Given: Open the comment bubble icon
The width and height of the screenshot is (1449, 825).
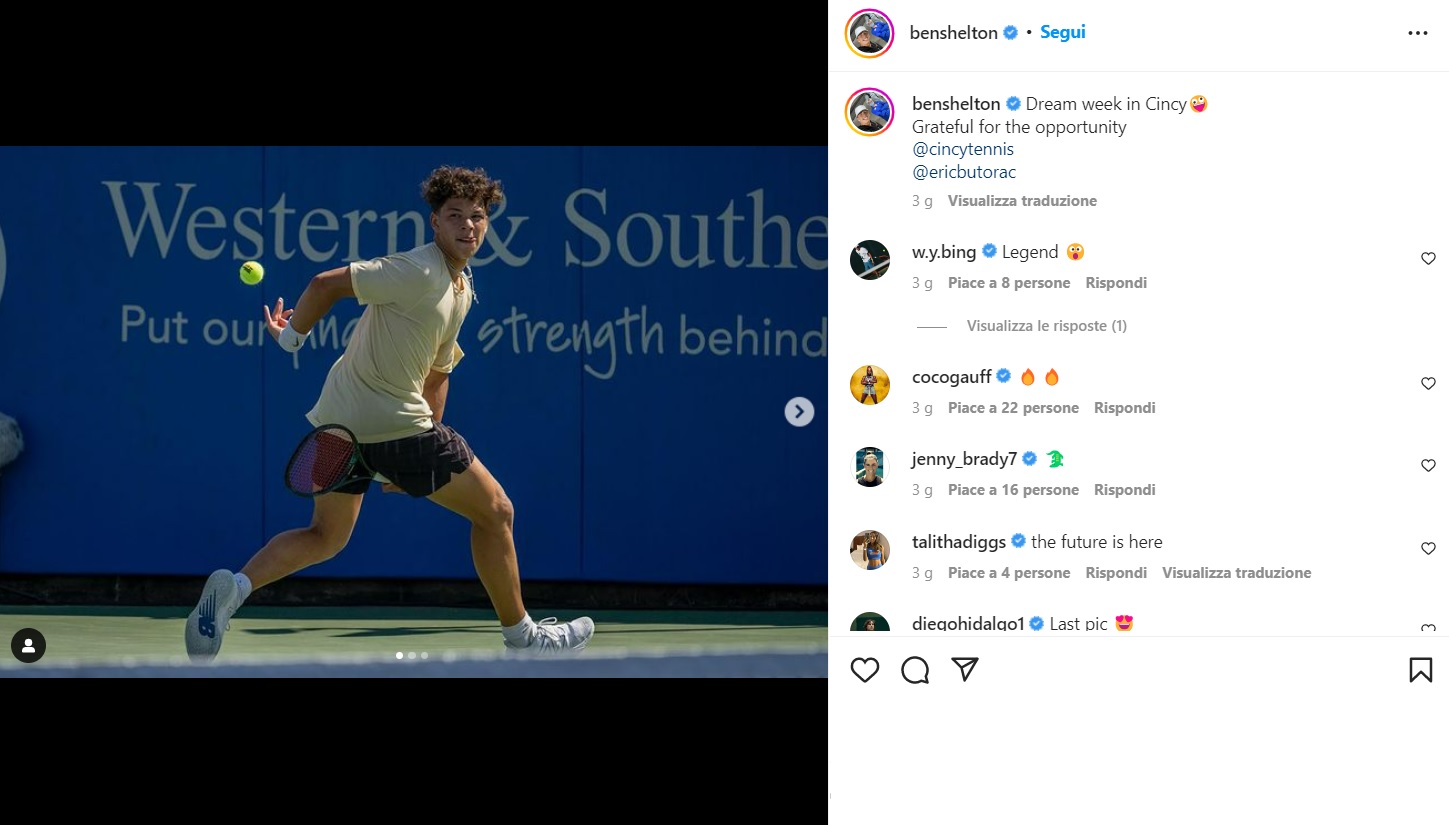Looking at the screenshot, I should 915,670.
